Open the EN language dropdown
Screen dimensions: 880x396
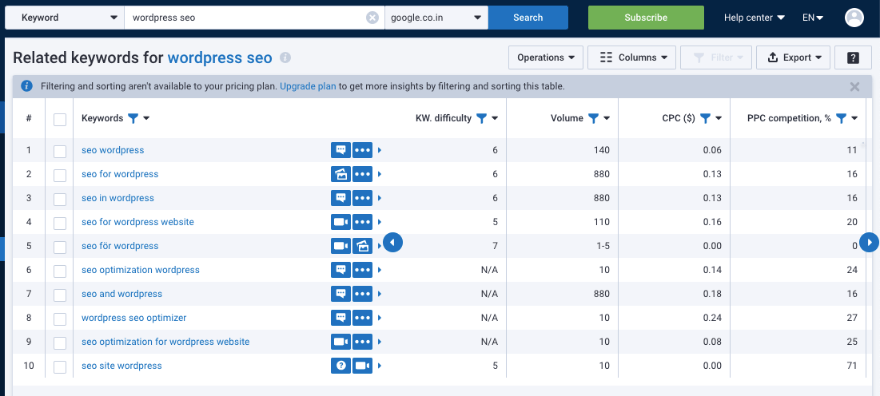tap(813, 17)
